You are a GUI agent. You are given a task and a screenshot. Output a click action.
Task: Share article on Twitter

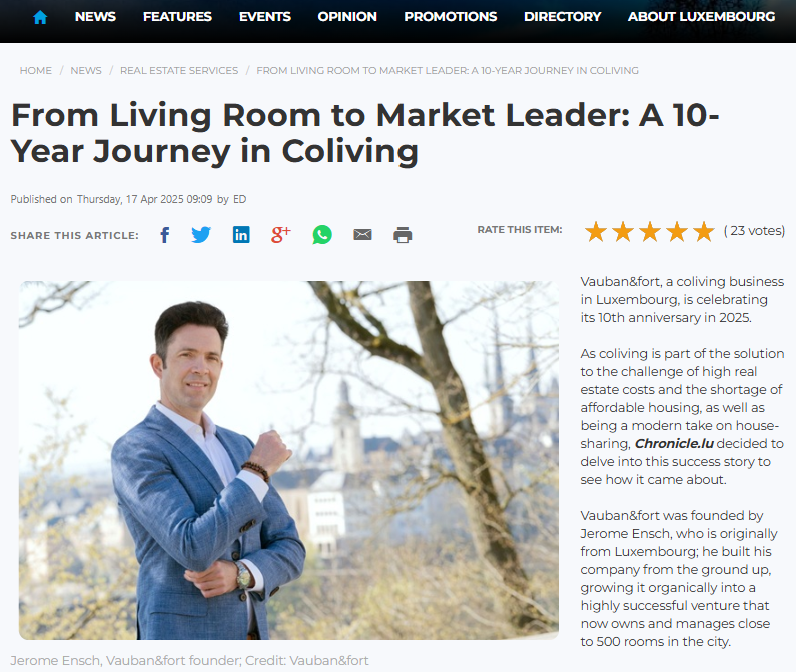201,235
